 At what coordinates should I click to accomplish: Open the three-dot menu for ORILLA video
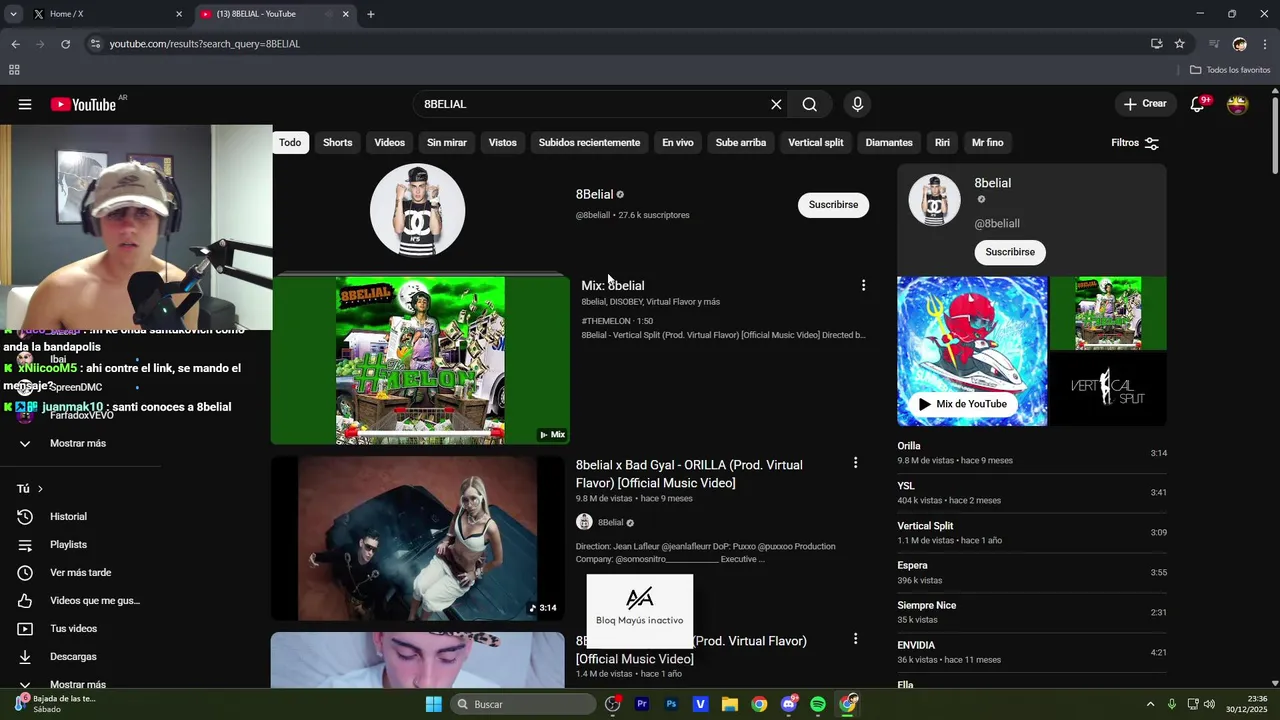point(855,463)
